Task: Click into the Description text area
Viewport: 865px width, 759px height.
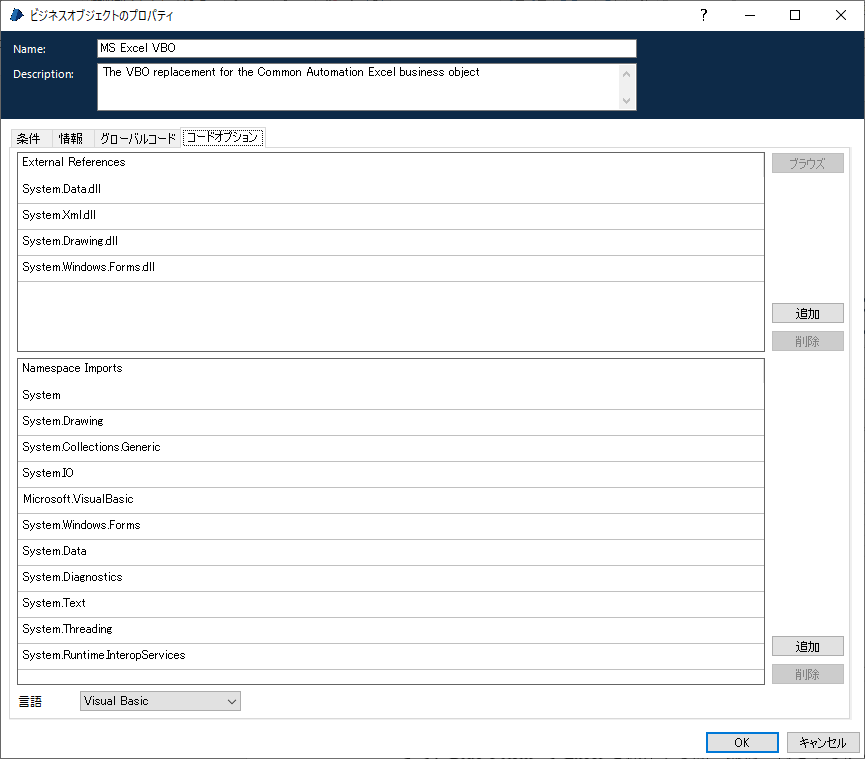Action: [x=359, y=87]
